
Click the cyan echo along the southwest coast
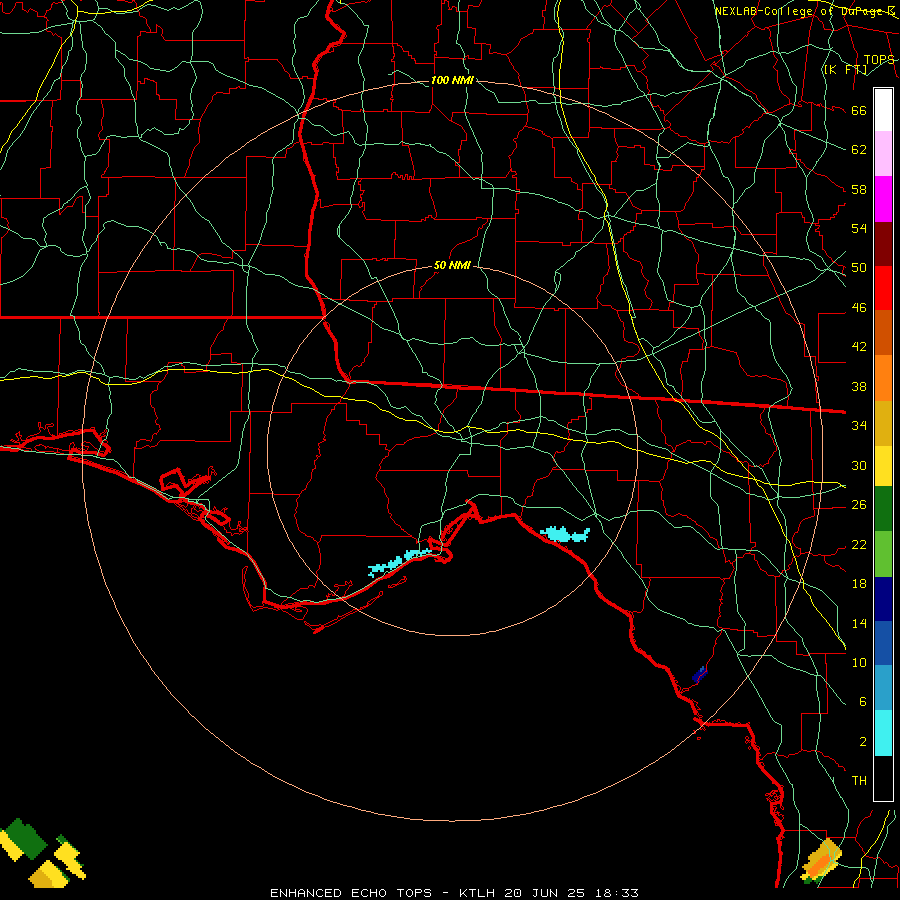point(399,562)
